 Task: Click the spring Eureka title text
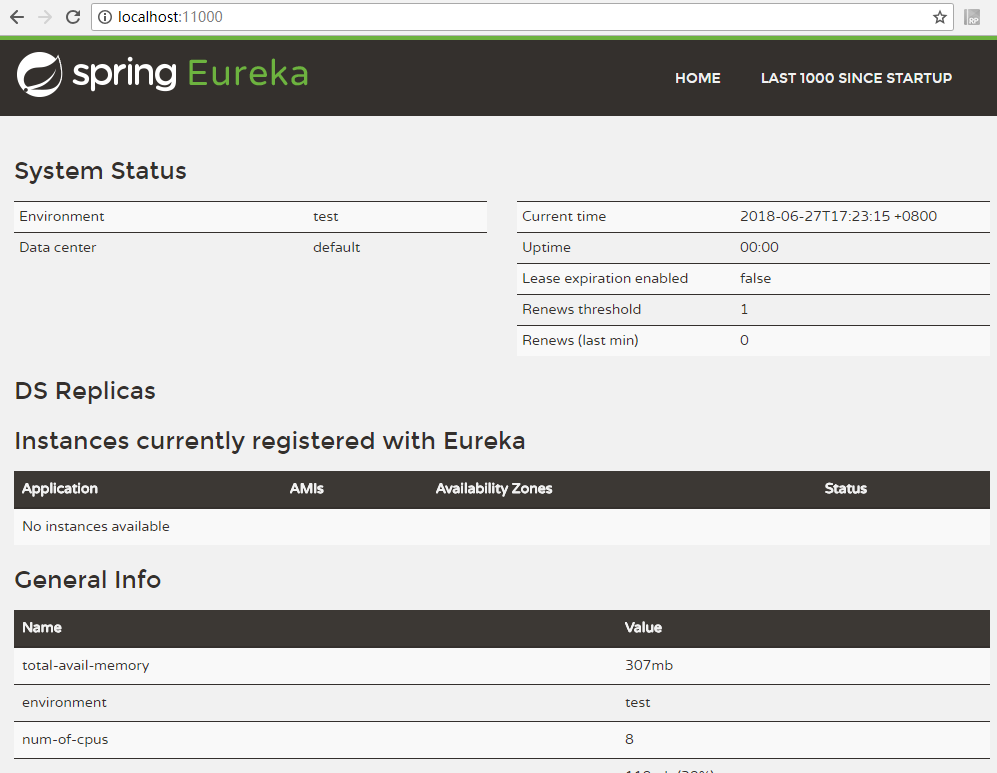click(x=190, y=74)
